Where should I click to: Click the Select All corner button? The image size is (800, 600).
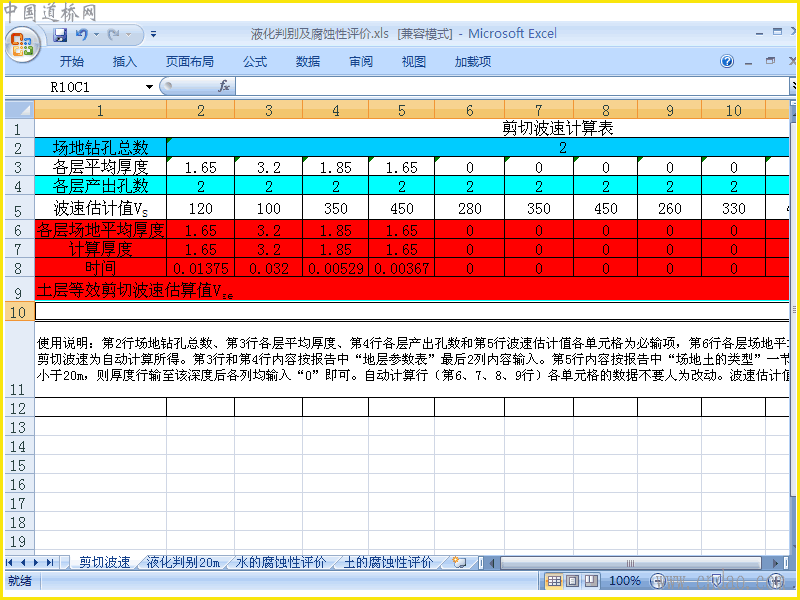[x=19, y=110]
